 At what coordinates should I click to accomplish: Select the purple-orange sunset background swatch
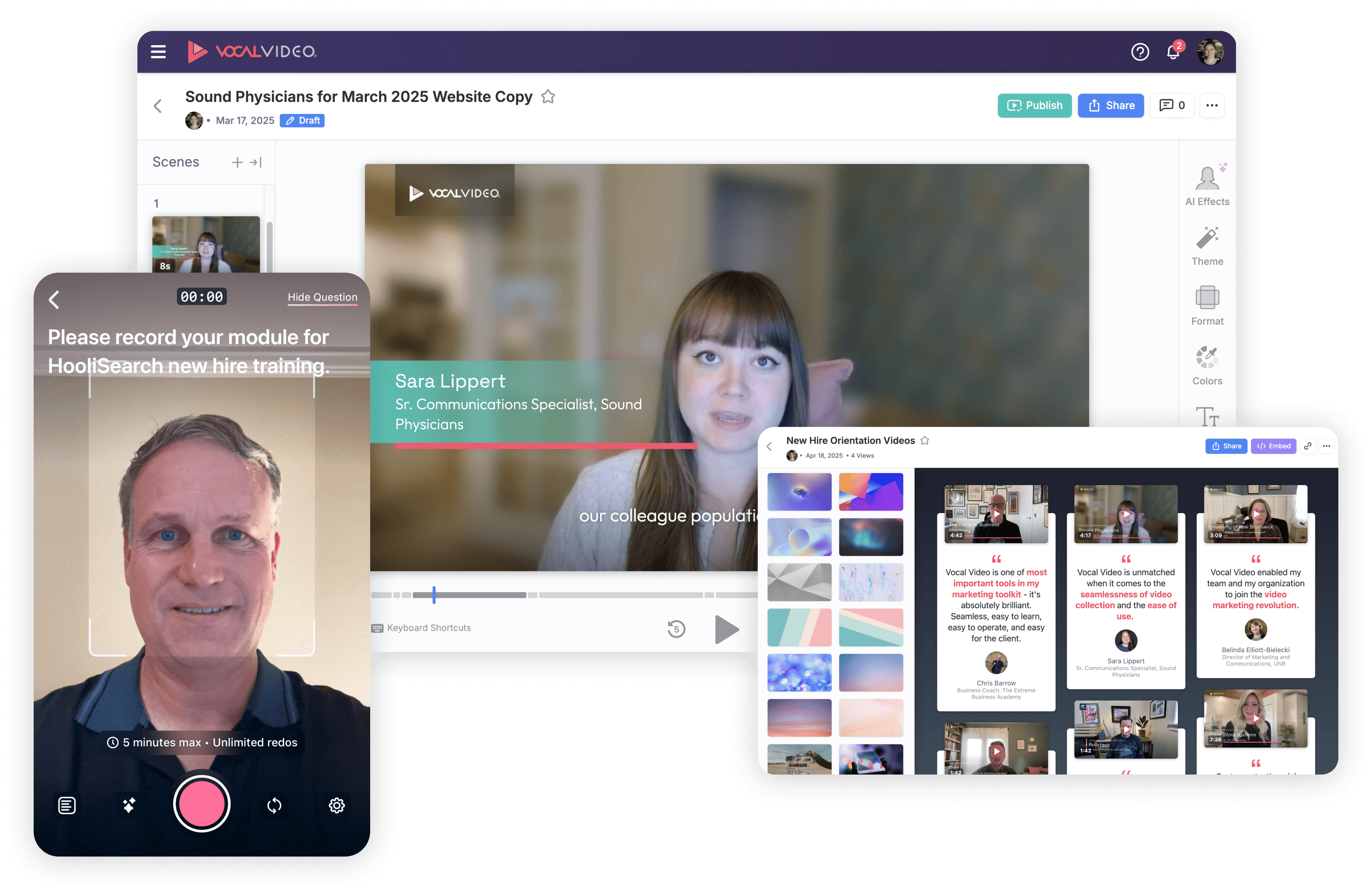pyautogui.click(x=800, y=718)
